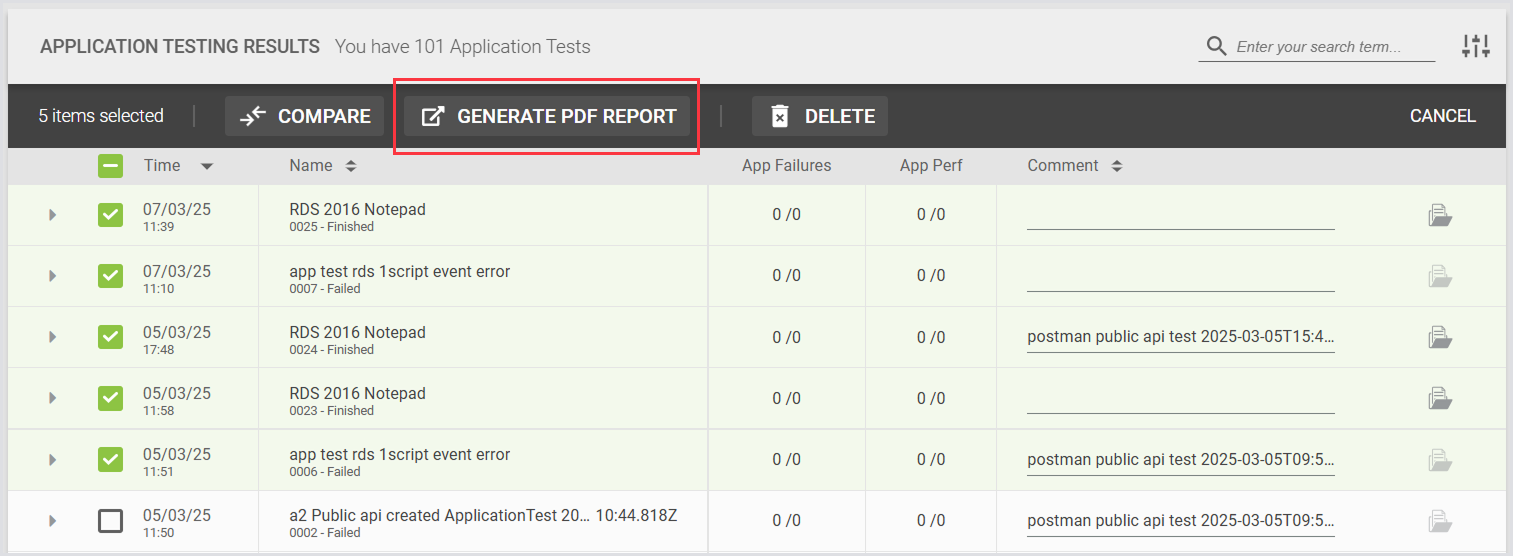Uncheck the 07/03/25 11:39 test checkbox
Image resolution: width=1513 pixels, height=556 pixels.
point(110,215)
